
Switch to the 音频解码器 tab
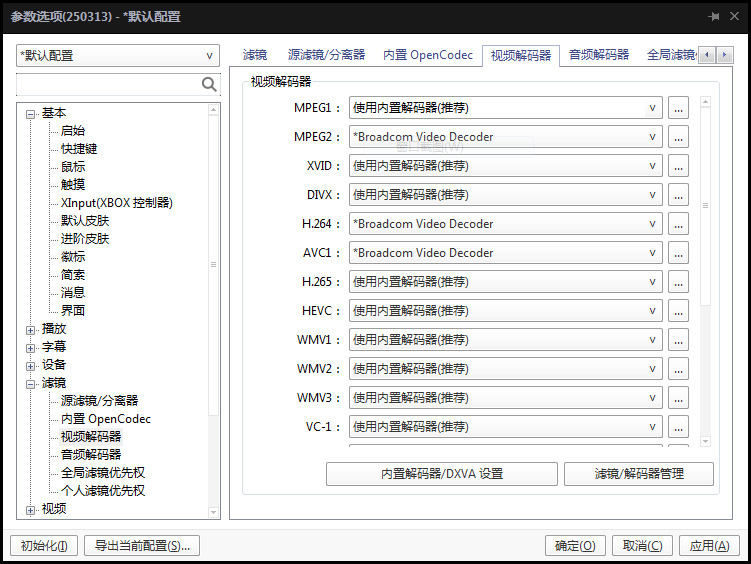point(599,55)
